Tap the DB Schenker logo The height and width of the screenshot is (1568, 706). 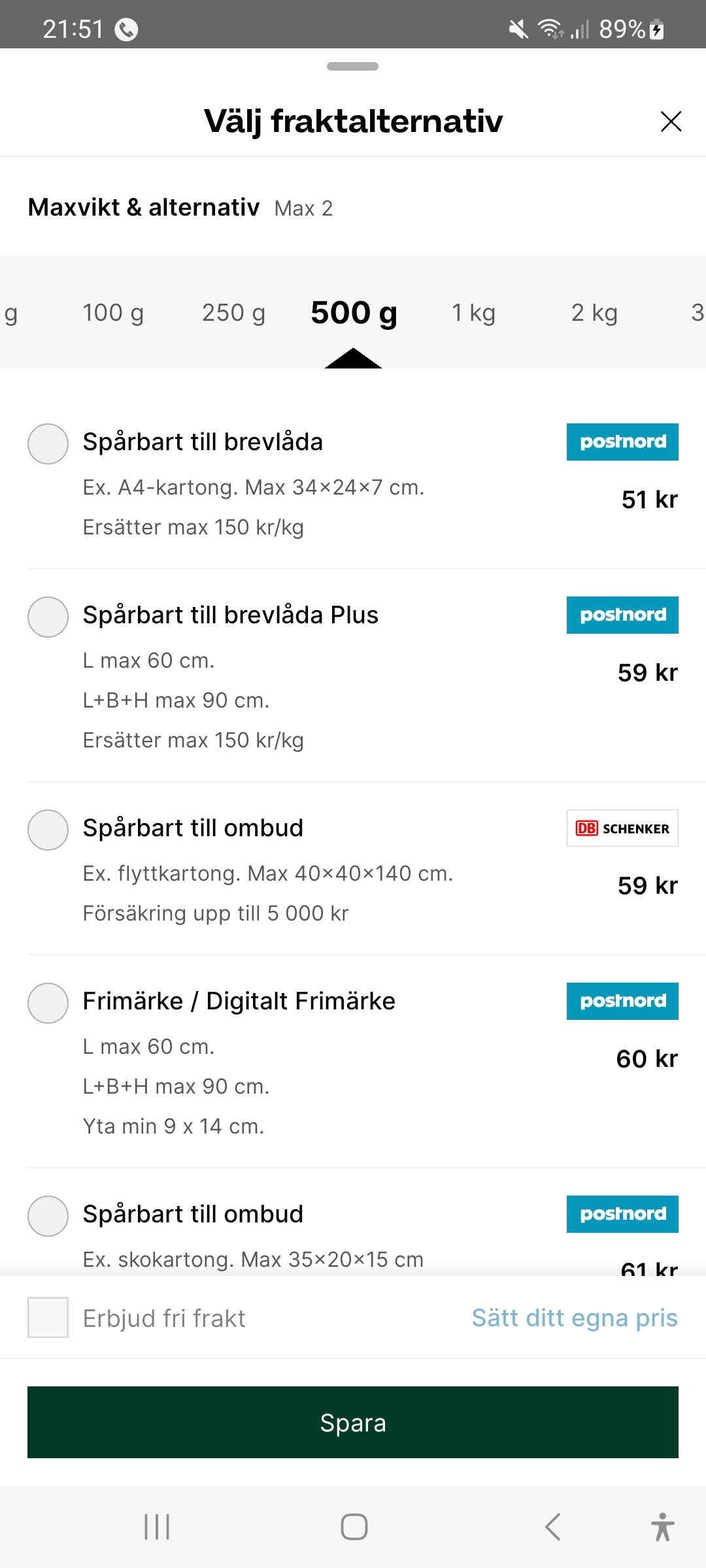[622, 828]
